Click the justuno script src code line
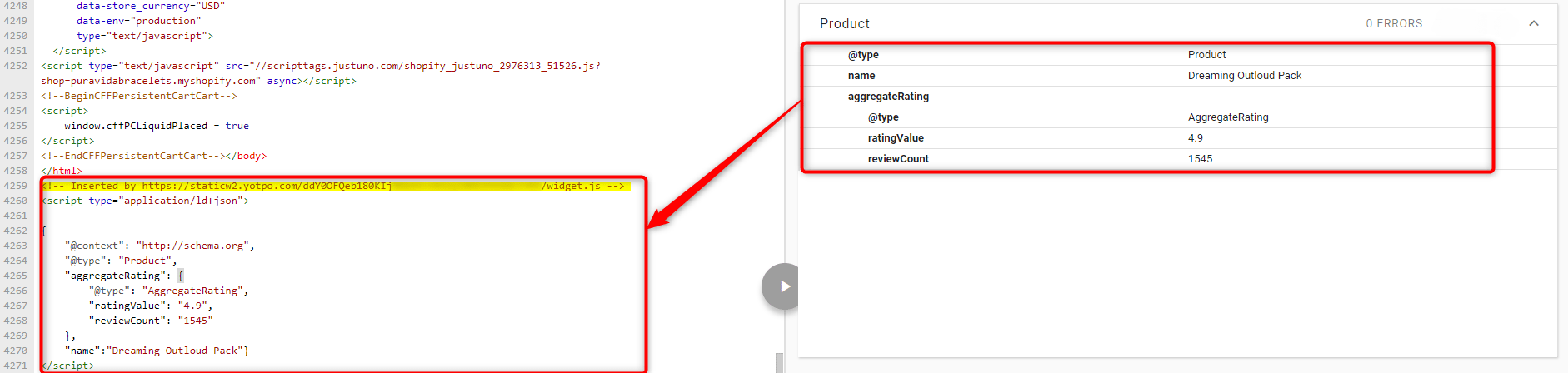1568x373 pixels. pyautogui.click(x=321, y=66)
